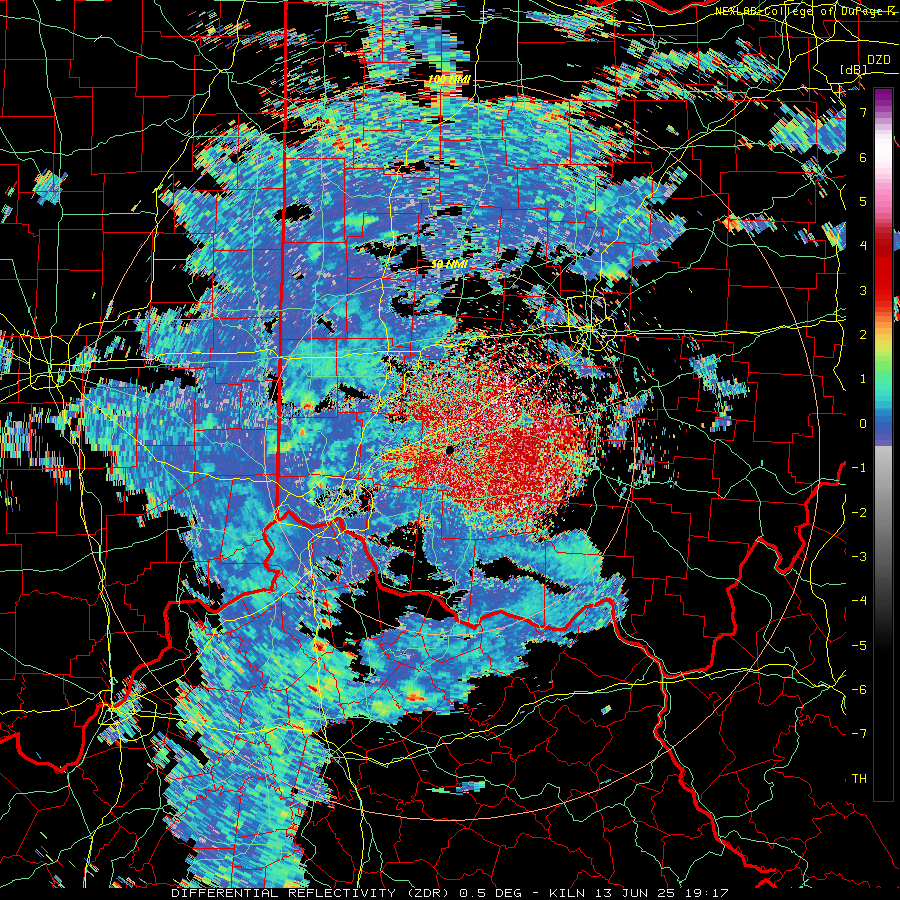Click the -2 value on color scale
This screenshot has height=900, width=900.
[x=859, y=513]
